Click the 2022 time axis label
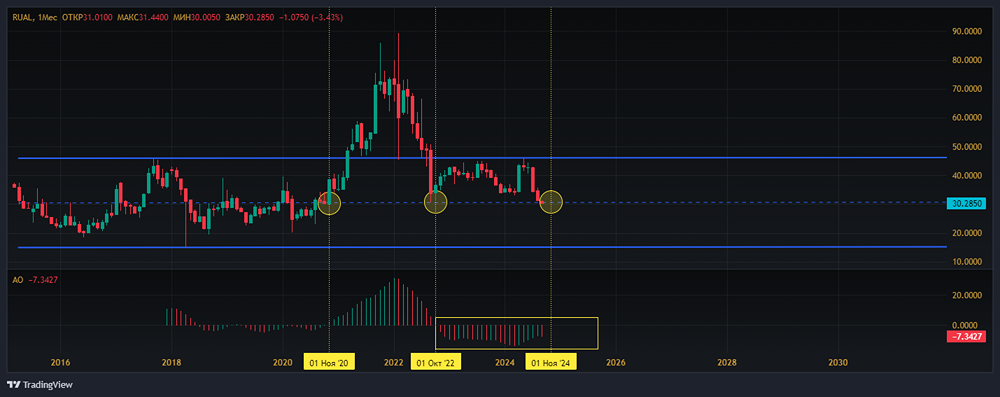Viewport: 1000px width, 397px height. 394,363
